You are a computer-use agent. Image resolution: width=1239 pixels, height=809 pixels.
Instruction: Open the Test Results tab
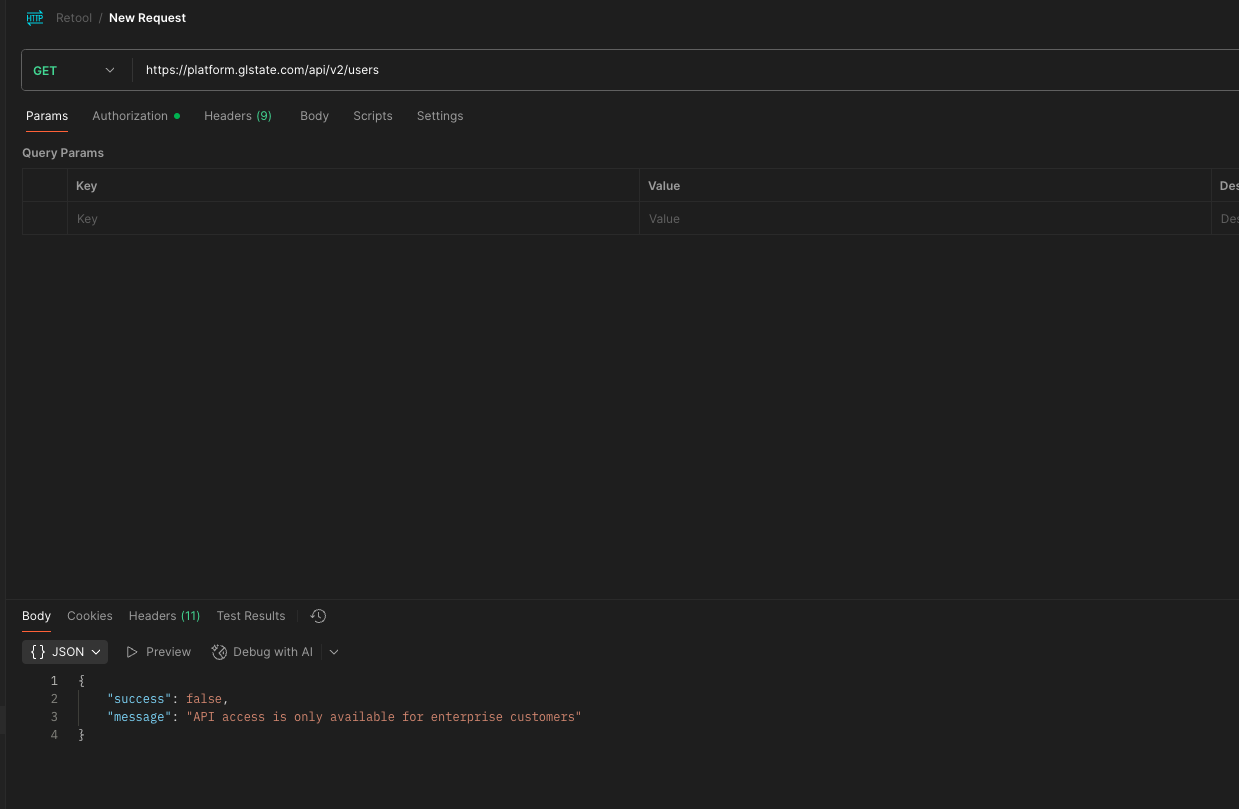(251, 616)
